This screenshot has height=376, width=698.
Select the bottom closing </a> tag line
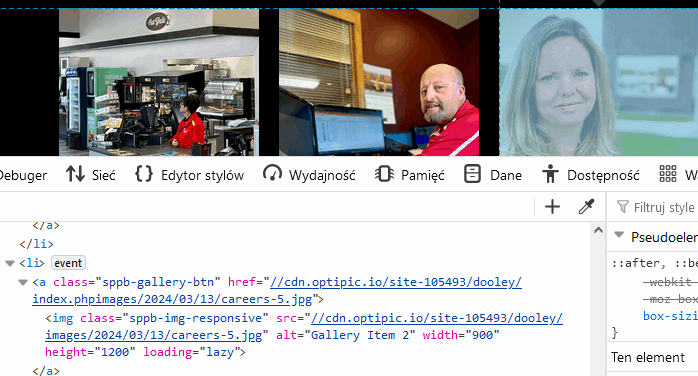click(x=46, y=370)
